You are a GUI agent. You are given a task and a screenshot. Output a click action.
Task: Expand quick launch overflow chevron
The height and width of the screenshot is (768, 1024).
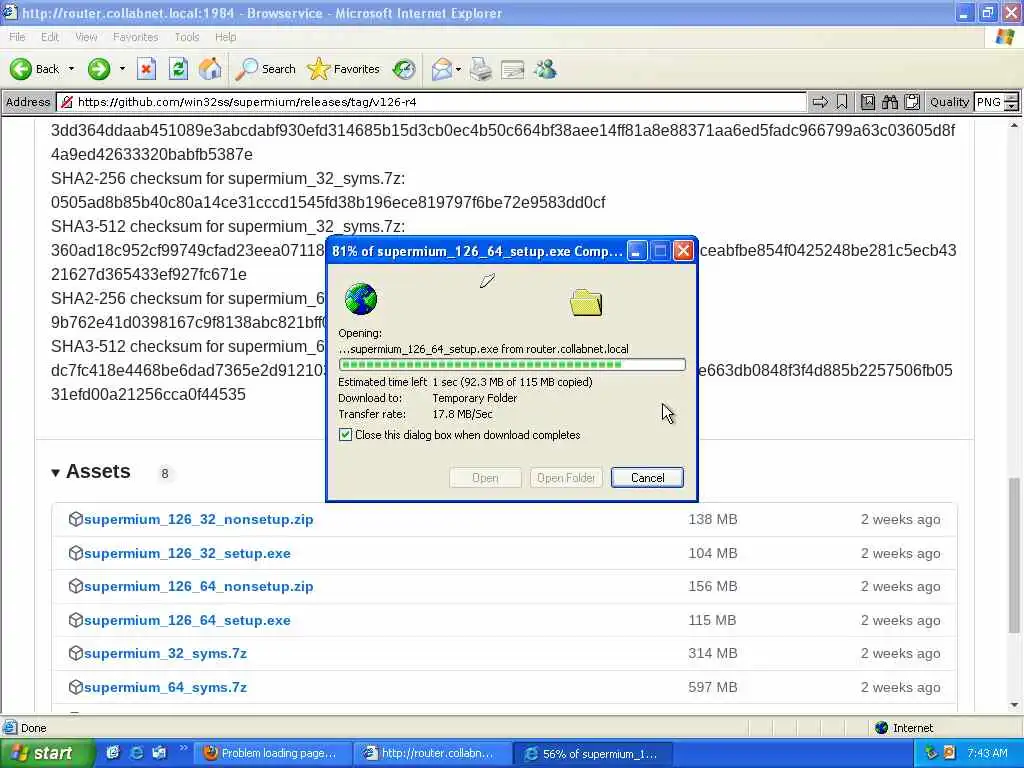pyautogui.click(x=184, y=748)
